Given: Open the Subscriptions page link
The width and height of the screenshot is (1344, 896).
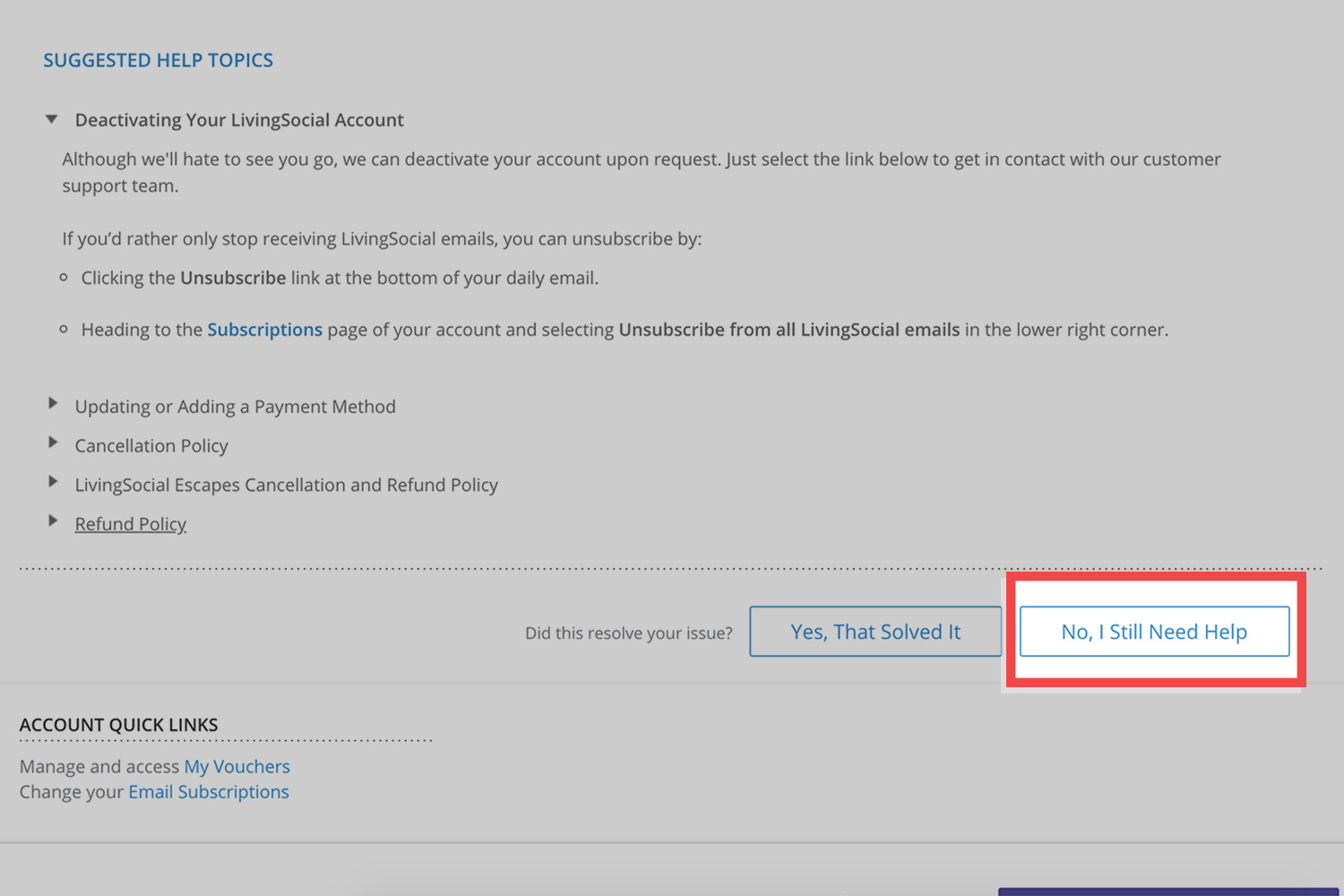Looking at the screenshot, I should tap(264, 330).
